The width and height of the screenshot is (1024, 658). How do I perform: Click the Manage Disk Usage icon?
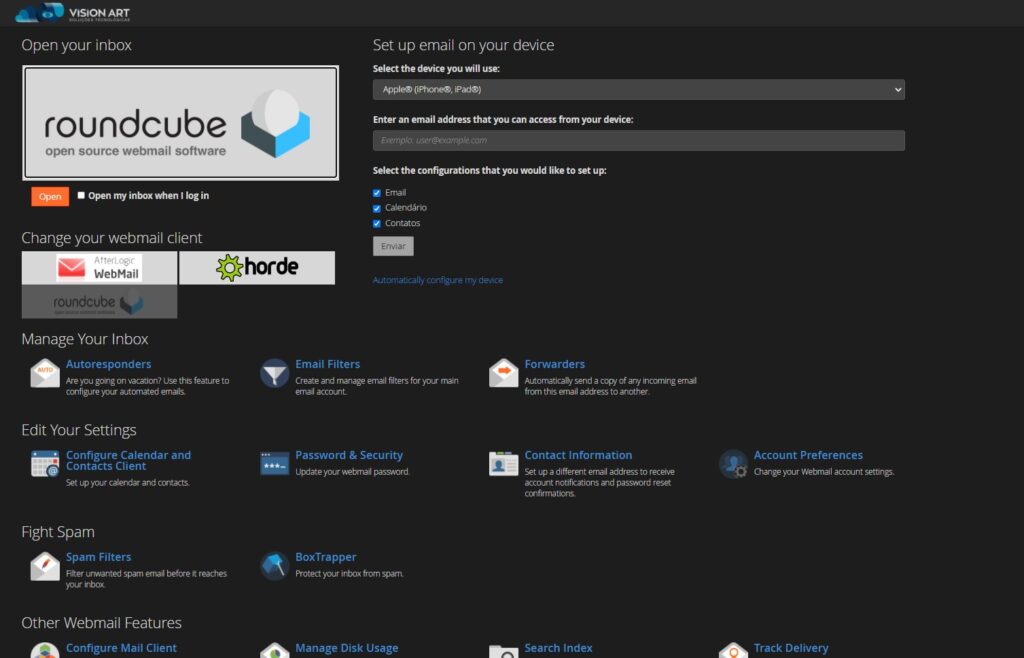(x=274, y=650)
